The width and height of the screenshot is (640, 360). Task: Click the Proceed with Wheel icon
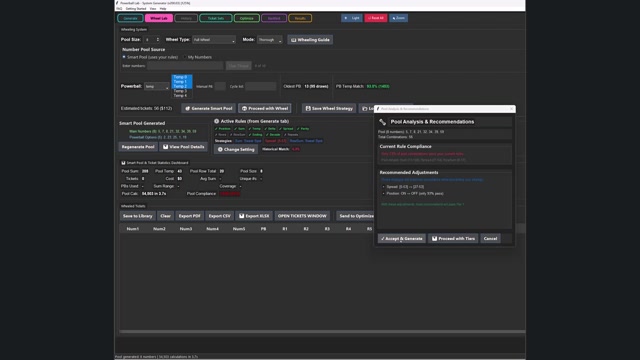coord(244,109)
